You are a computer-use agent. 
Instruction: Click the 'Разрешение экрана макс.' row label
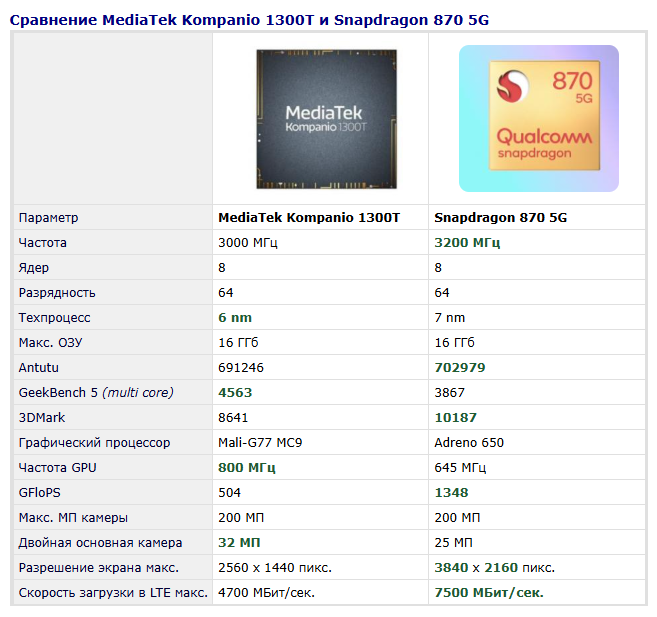(98, 568)
